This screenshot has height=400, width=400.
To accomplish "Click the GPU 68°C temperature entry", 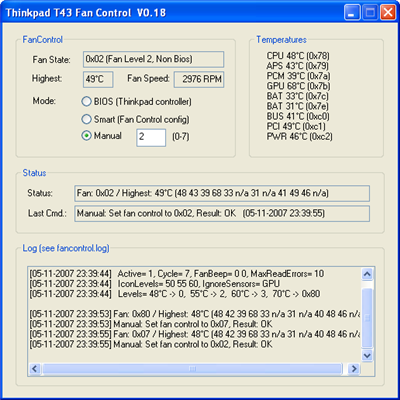I will tap(298, 86).
